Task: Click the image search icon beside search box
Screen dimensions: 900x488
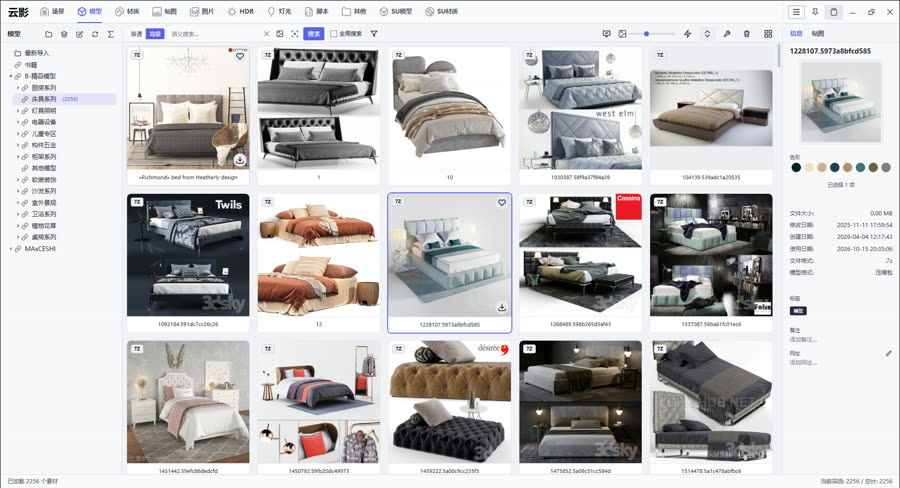Action: 280,34
